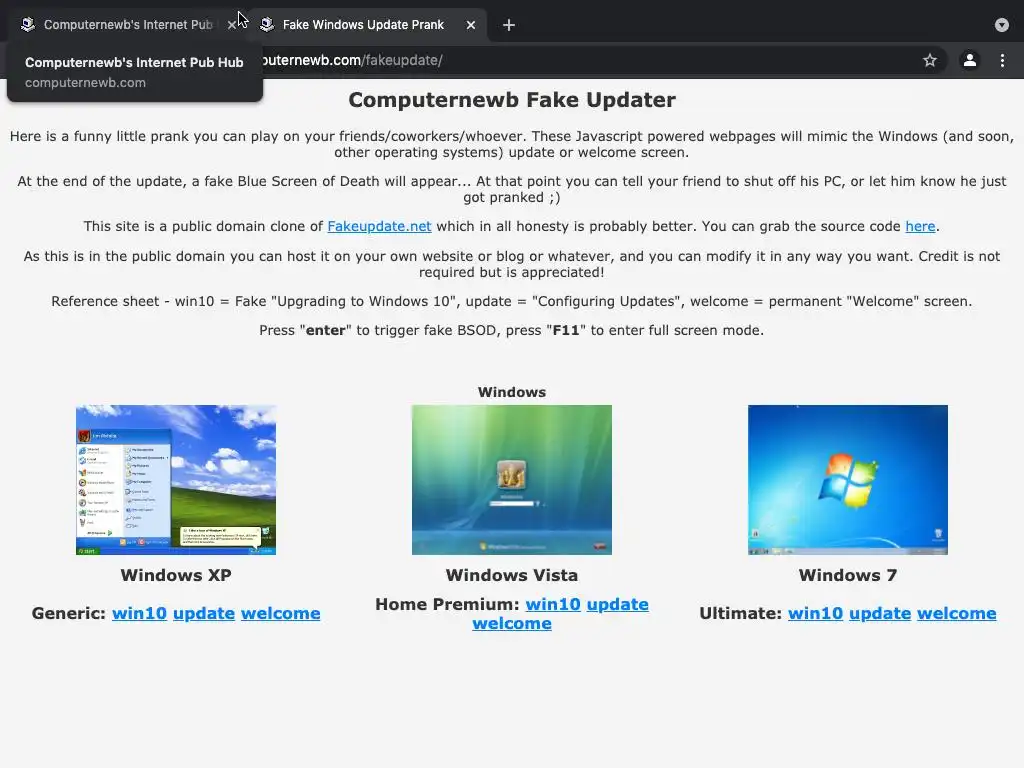
Task: Open Windows XP Generic update link
Action: (204, 613)
